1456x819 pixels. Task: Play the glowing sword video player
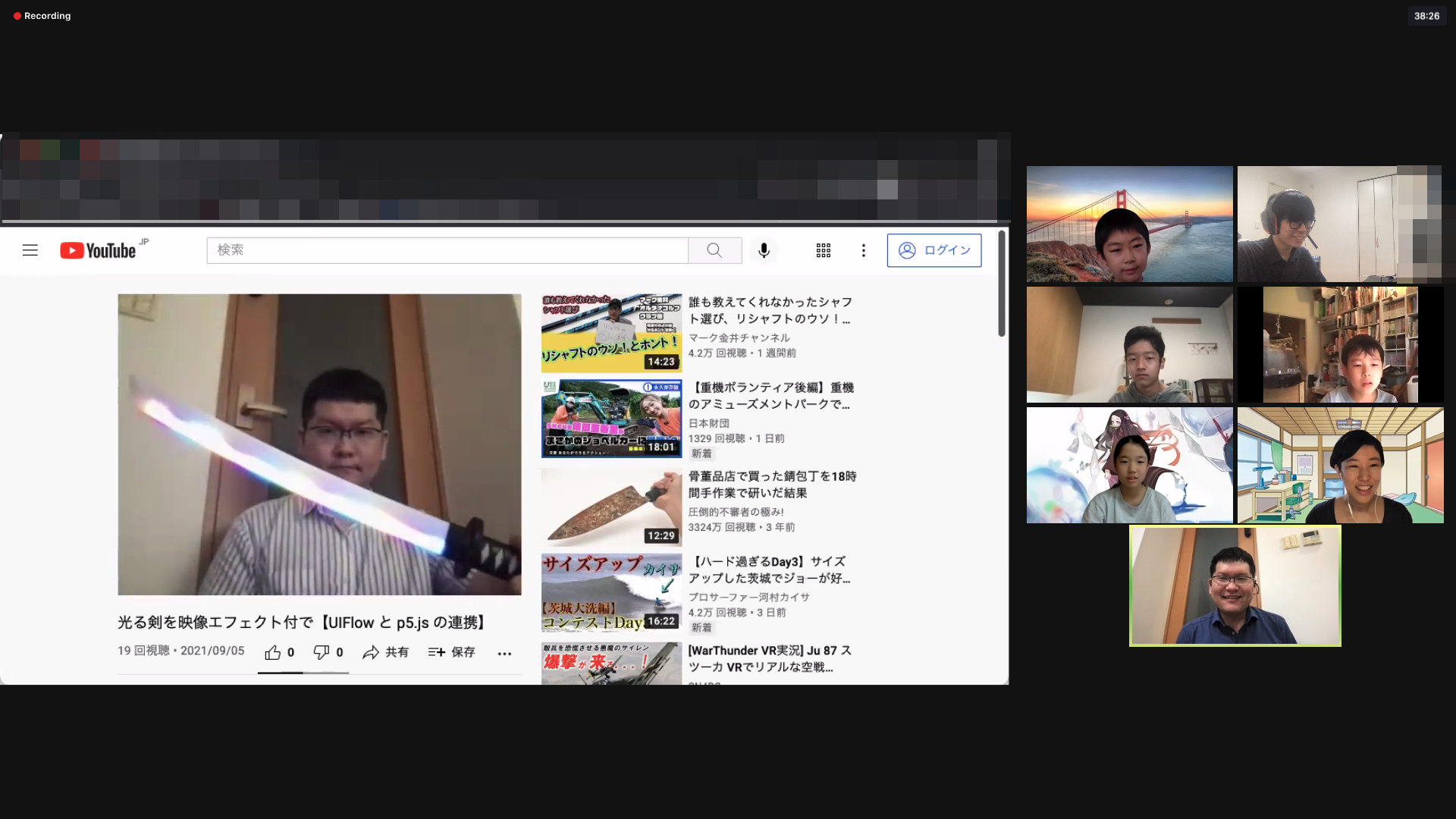pos(319,444)
